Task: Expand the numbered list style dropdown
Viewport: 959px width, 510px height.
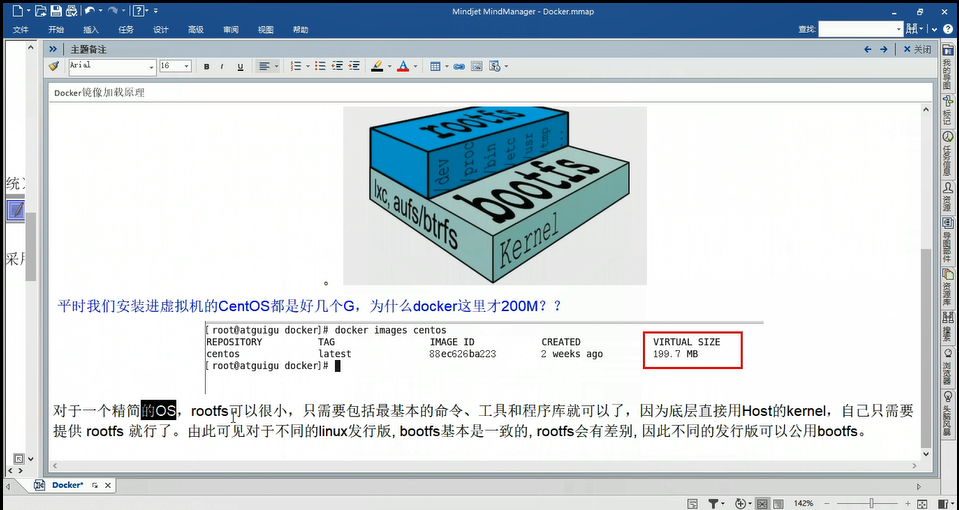Action: coord(307,66)
